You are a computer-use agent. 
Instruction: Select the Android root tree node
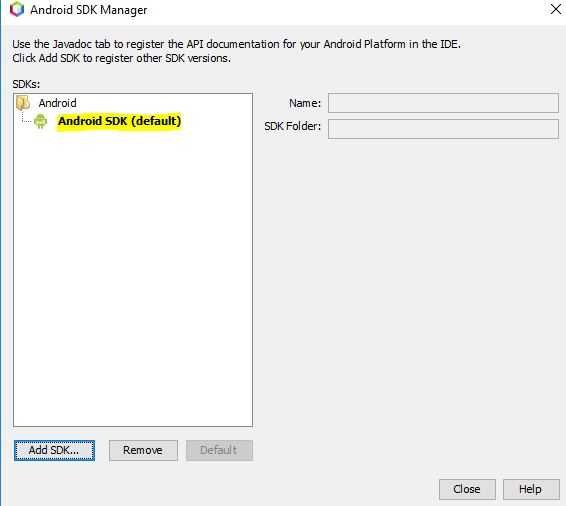(57, 103)
